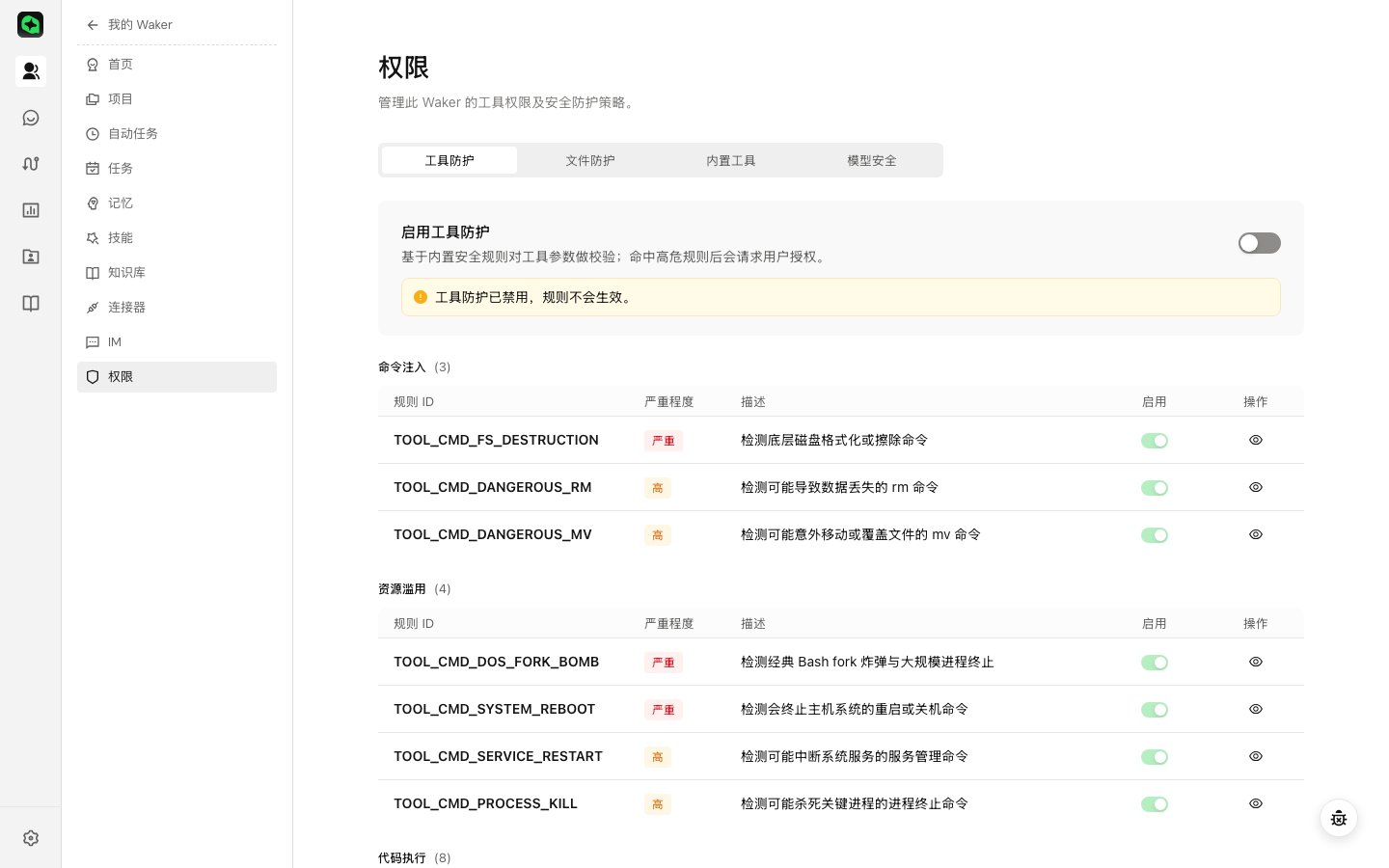Switch to the 工具防护 tab
This screenshot has width=1389, height=868.
tap(449, 160)
